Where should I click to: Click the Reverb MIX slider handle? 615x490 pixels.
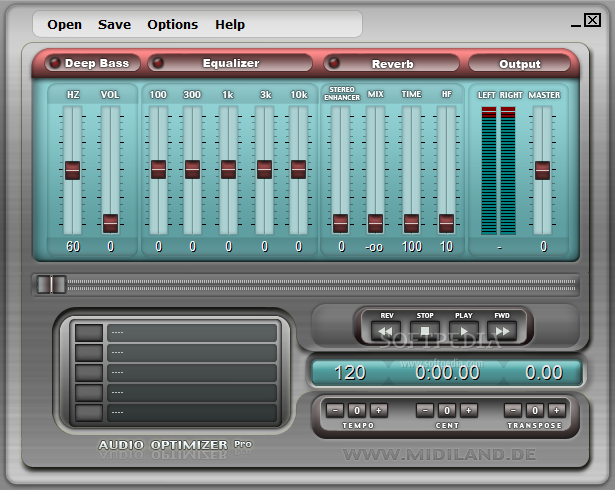coord(375,224)
